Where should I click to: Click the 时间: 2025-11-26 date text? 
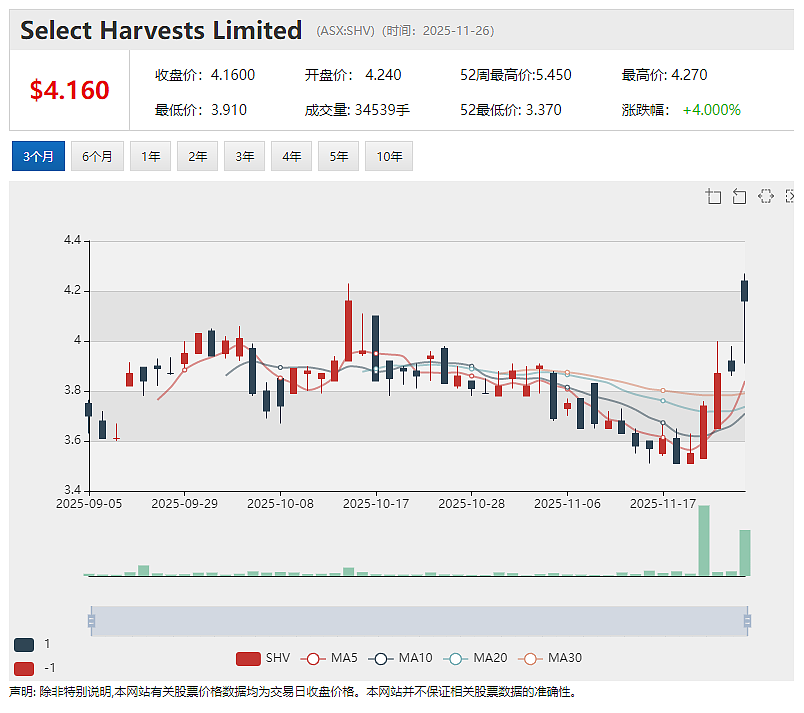(x=440, y=31)
